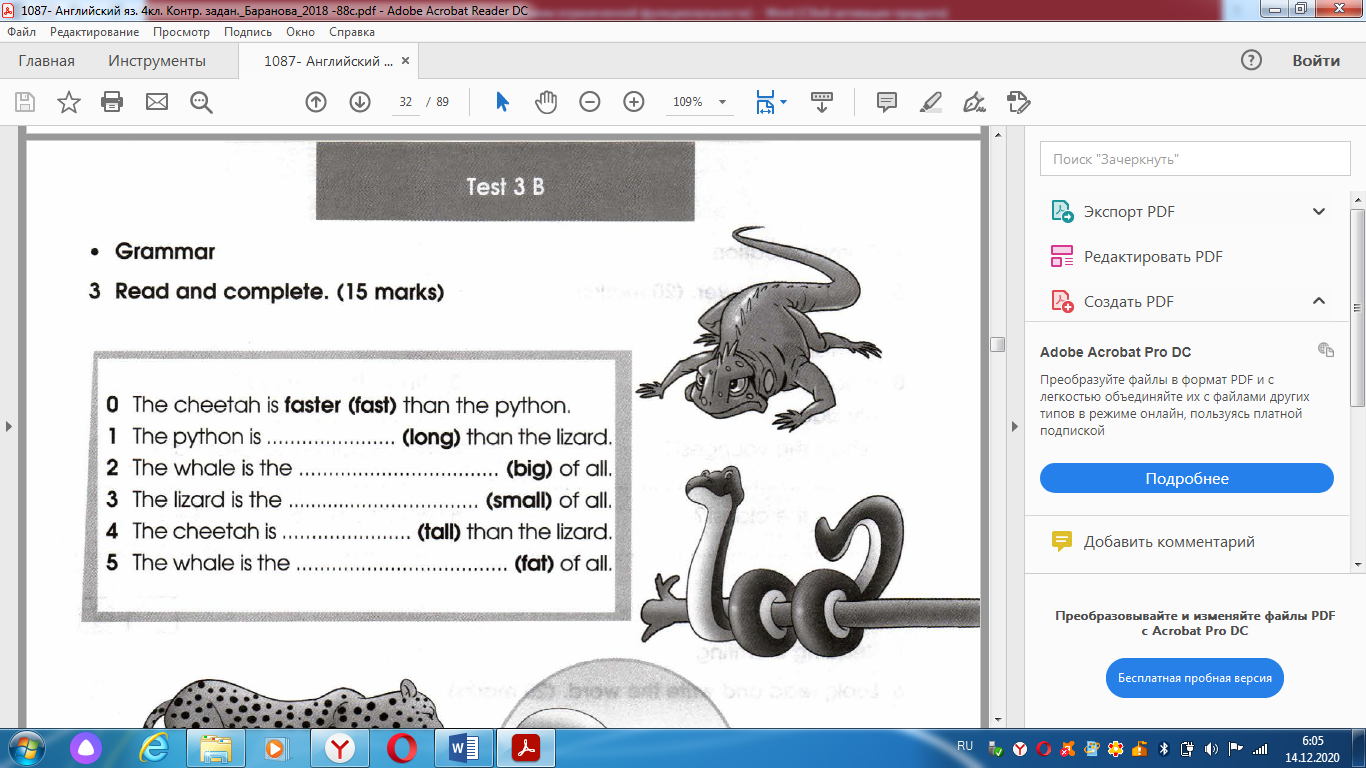Zoom out with the minus icon
The height and width of the screenshot is (768, 1366).
pos(590,102)
